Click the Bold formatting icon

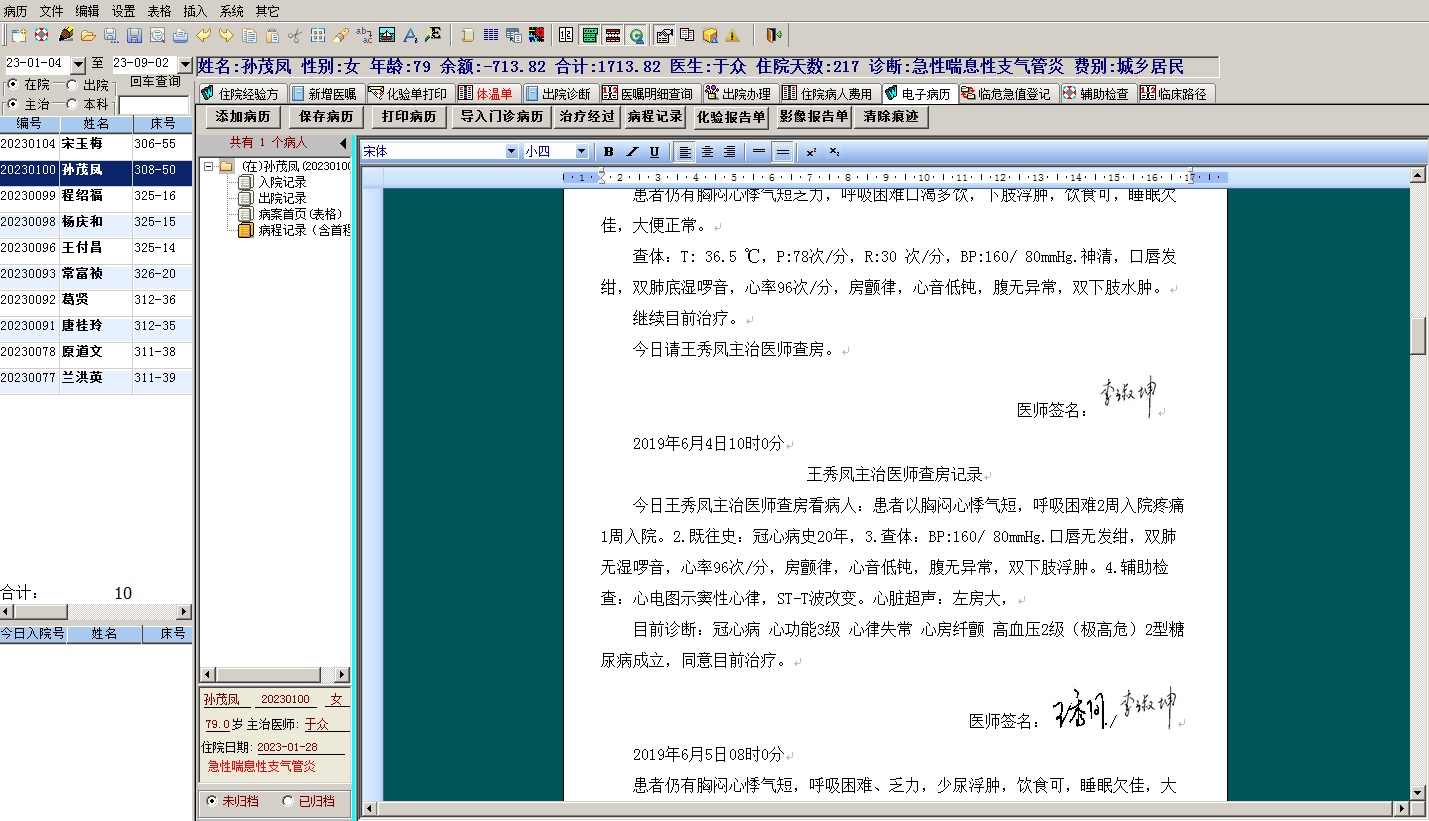coord(608,152)
